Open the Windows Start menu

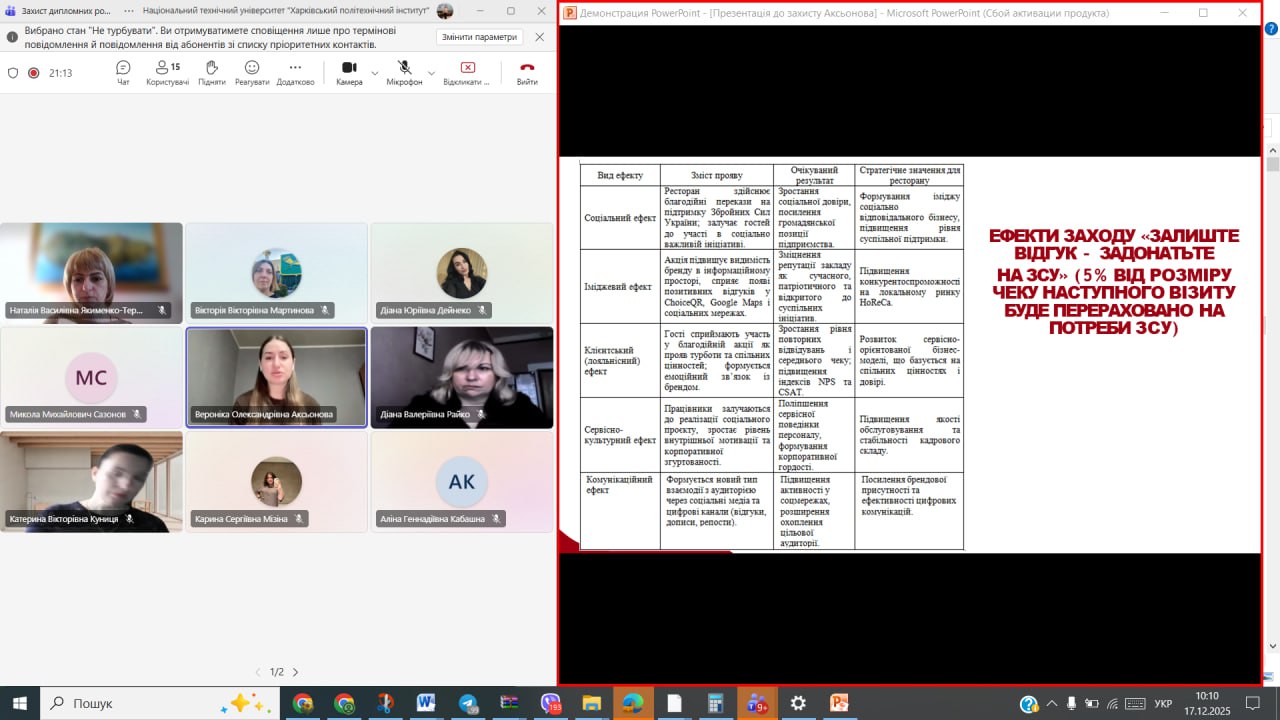tap(19, 703)
